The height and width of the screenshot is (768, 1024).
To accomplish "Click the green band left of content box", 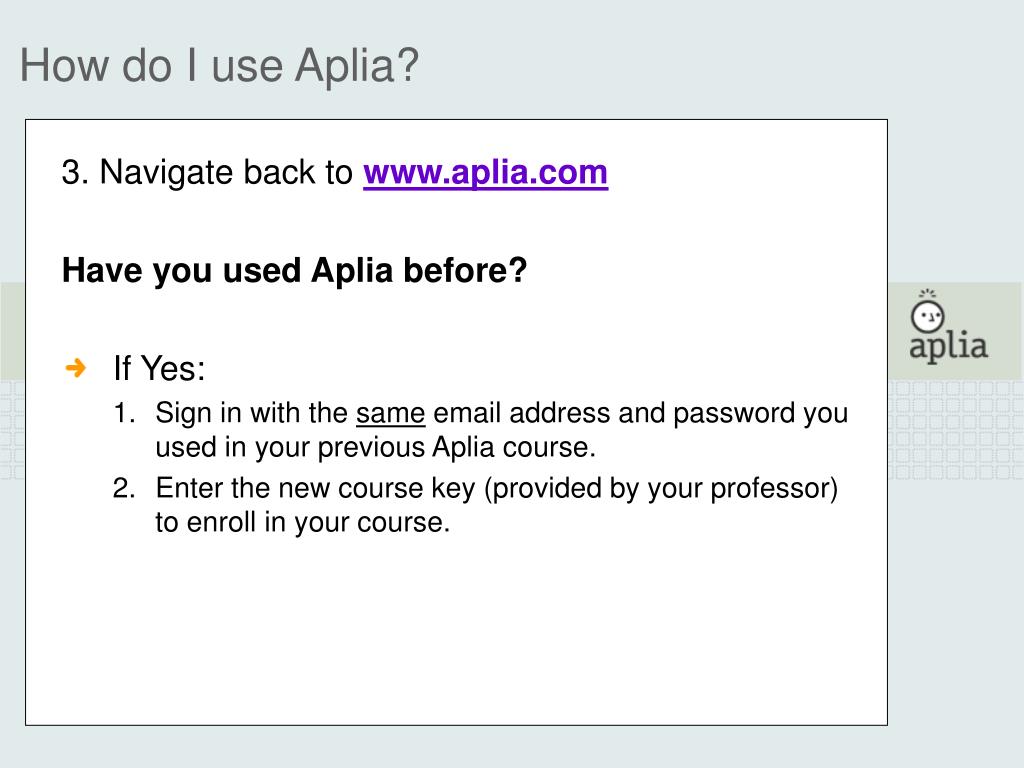I will click(x=12, y=331).
